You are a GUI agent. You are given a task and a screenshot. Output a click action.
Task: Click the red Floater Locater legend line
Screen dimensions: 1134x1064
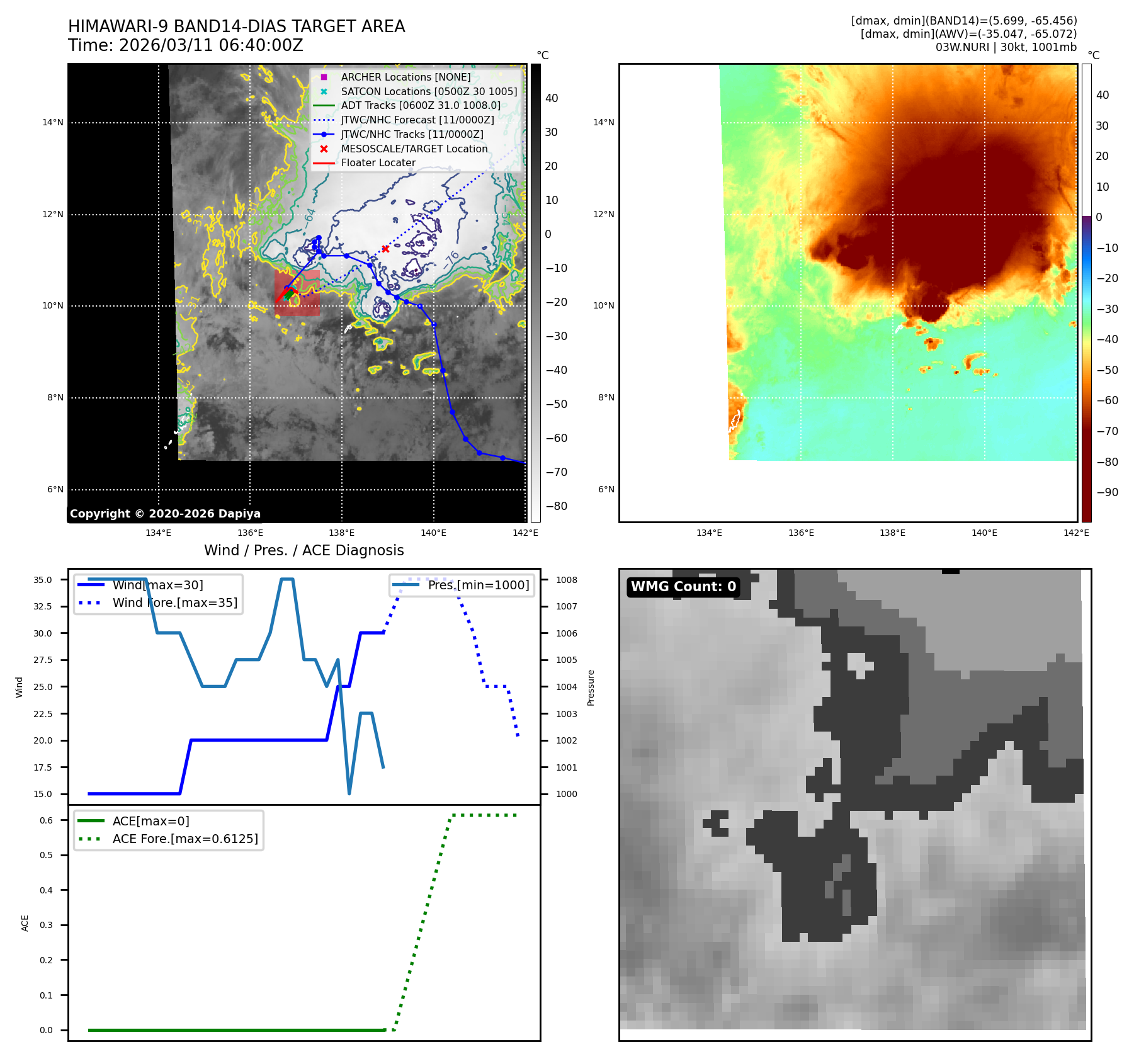pyautogui.click(x=324, y=163)
